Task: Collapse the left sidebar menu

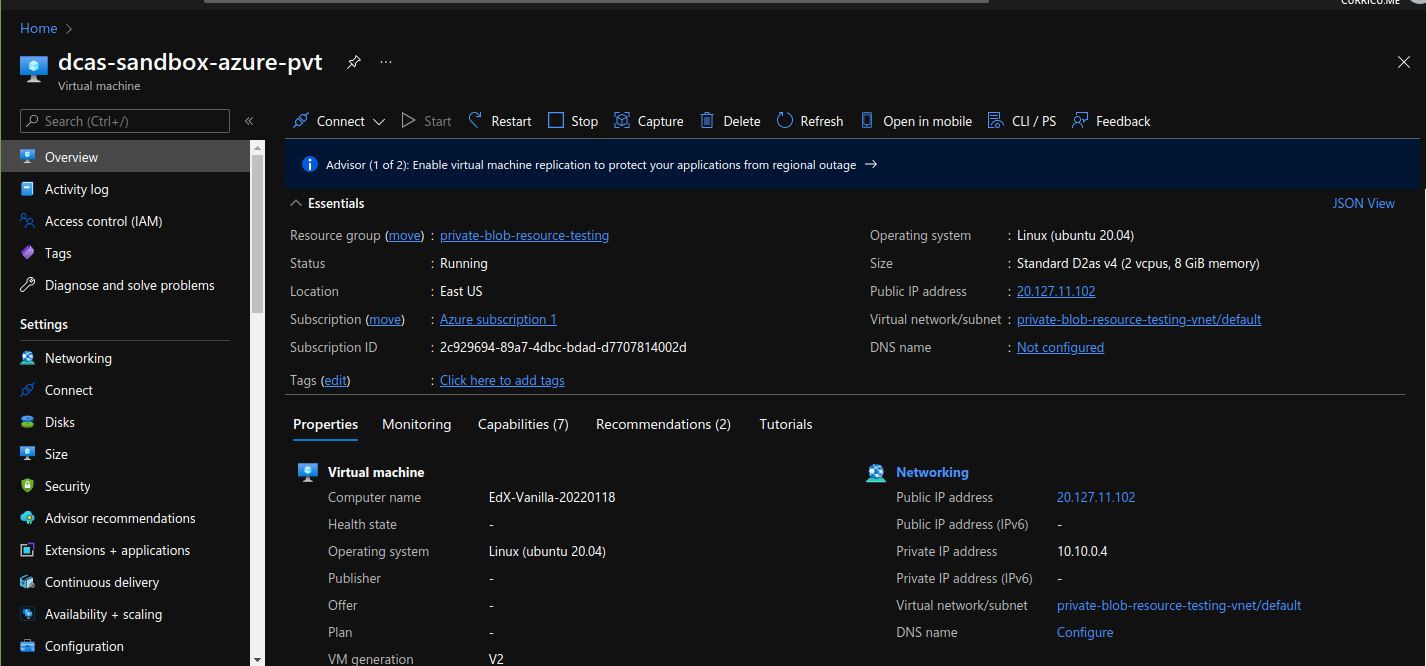Action: coord(249,121)
